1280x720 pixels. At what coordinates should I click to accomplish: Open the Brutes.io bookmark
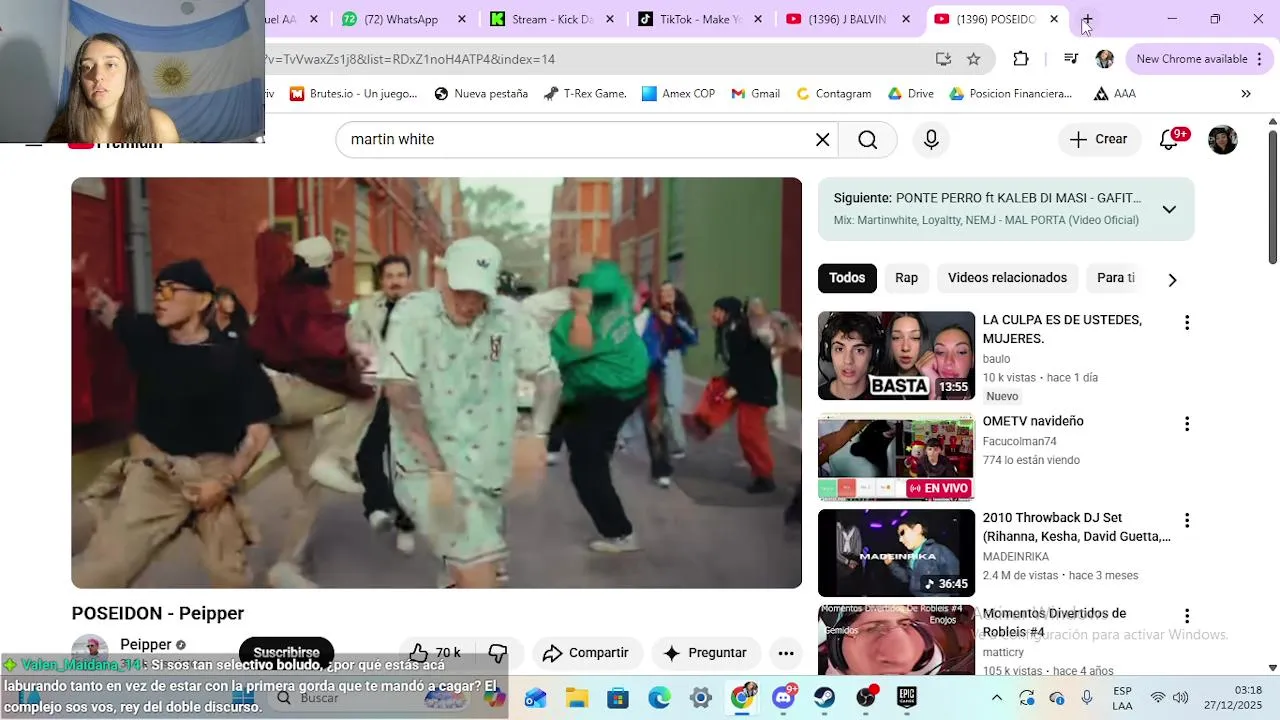(x=353, y=94)
